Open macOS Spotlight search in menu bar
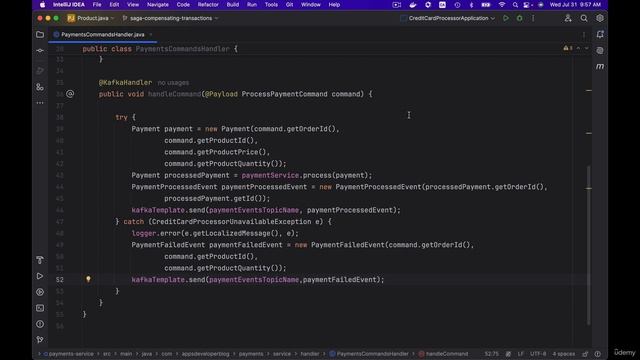The width and height of the screenshot is (640, 360). pos(515,4)
